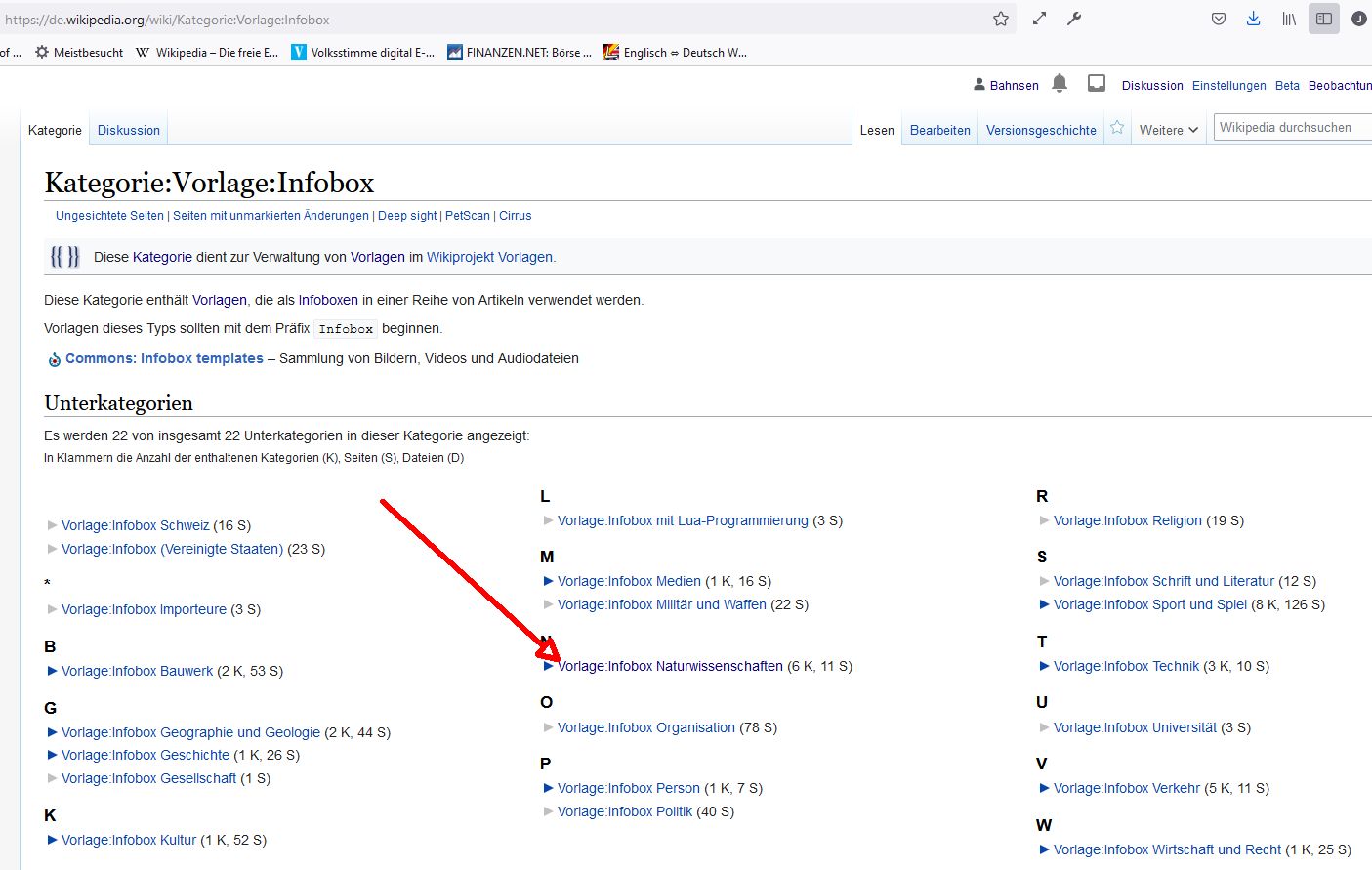The height and width of the screenshot is (870, 1372).
Task: Open the Englisch Deutsch dictionary bookmark
Action: point(676,53)
